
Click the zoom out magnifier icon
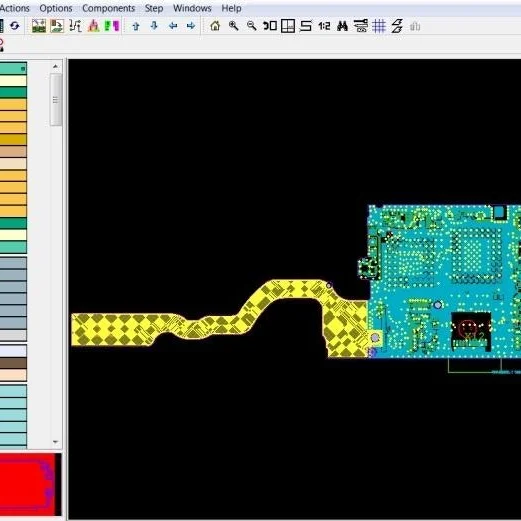[x=251, y=26]
